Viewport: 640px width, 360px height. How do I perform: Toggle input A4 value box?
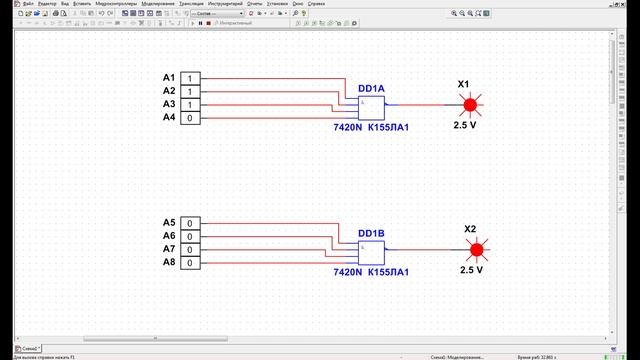[x=190, y=118]
